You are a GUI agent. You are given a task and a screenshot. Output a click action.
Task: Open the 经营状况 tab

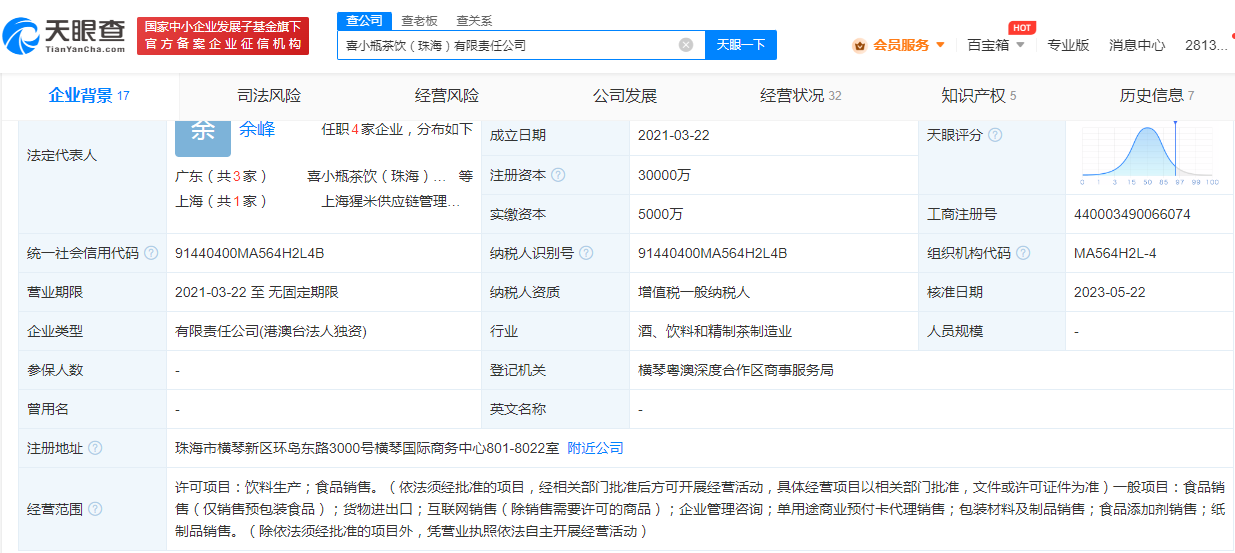[801, 96]
